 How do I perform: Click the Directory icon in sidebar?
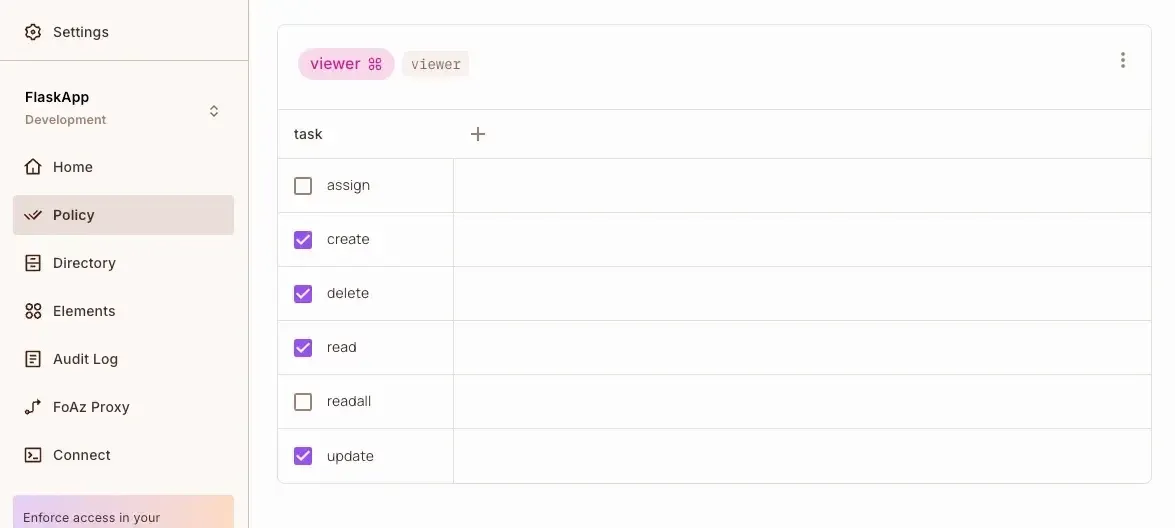pos(33,263)
